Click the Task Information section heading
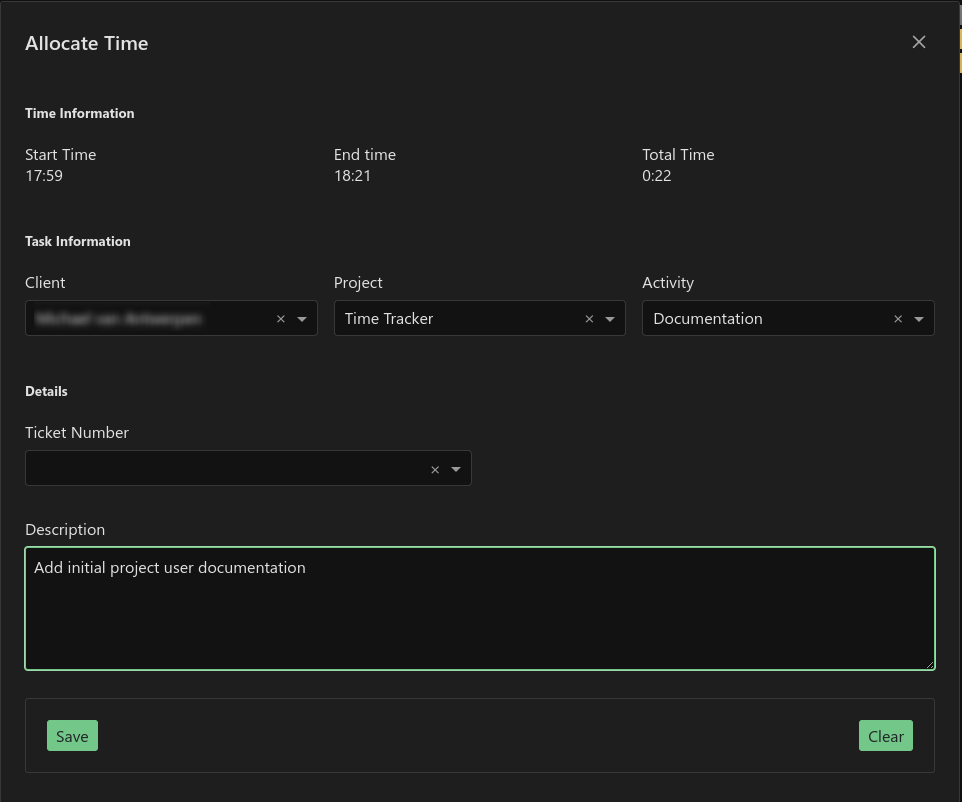 [x=77, y=241]
